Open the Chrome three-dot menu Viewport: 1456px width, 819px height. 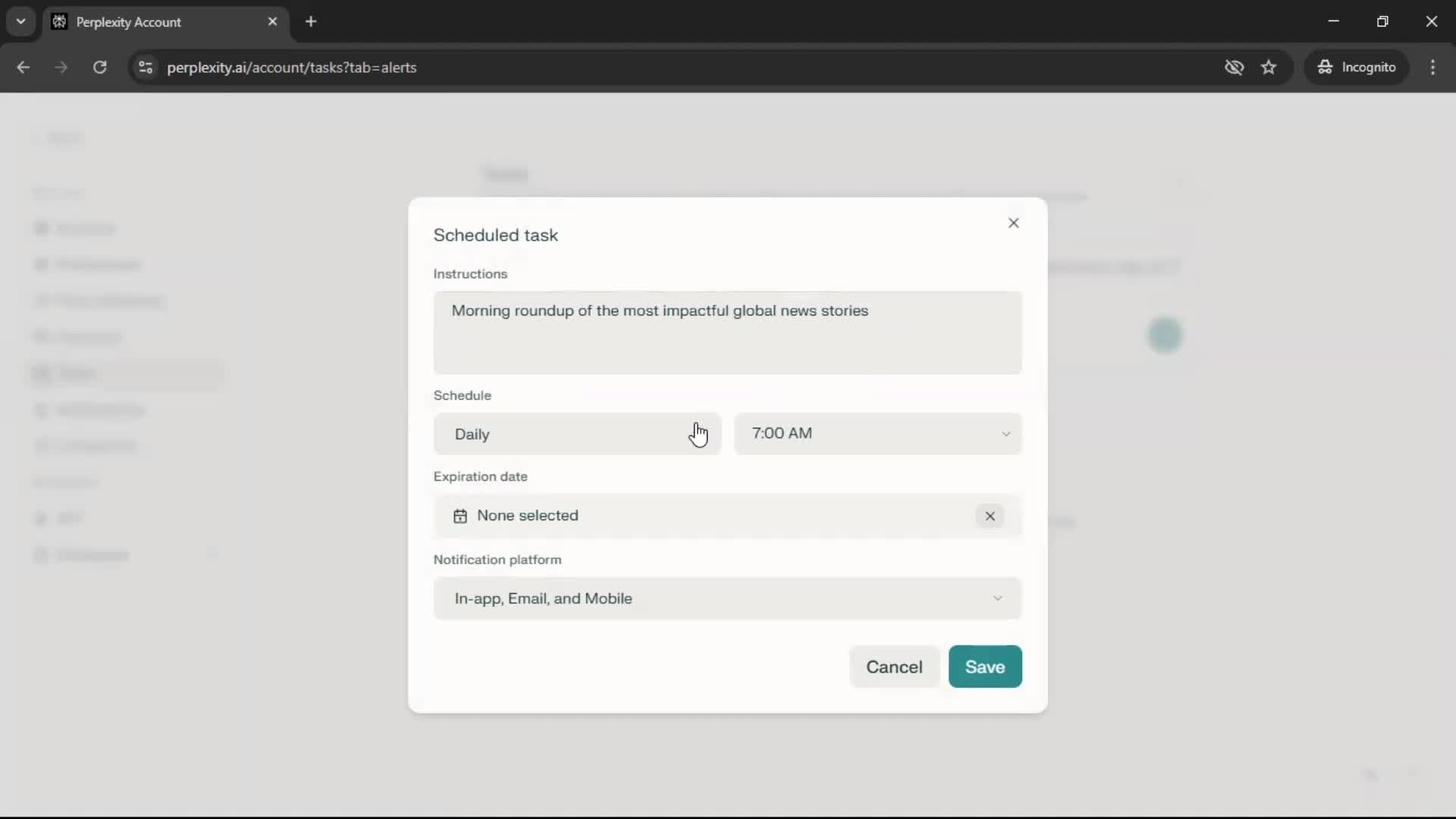point(1432,67)
